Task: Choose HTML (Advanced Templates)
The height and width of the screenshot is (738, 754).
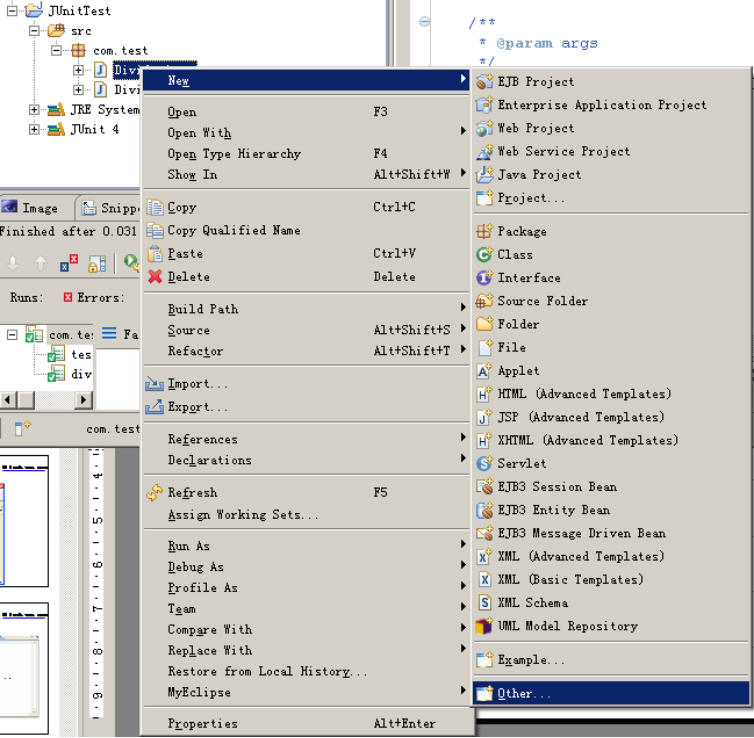Action: [x=611, y=394]
